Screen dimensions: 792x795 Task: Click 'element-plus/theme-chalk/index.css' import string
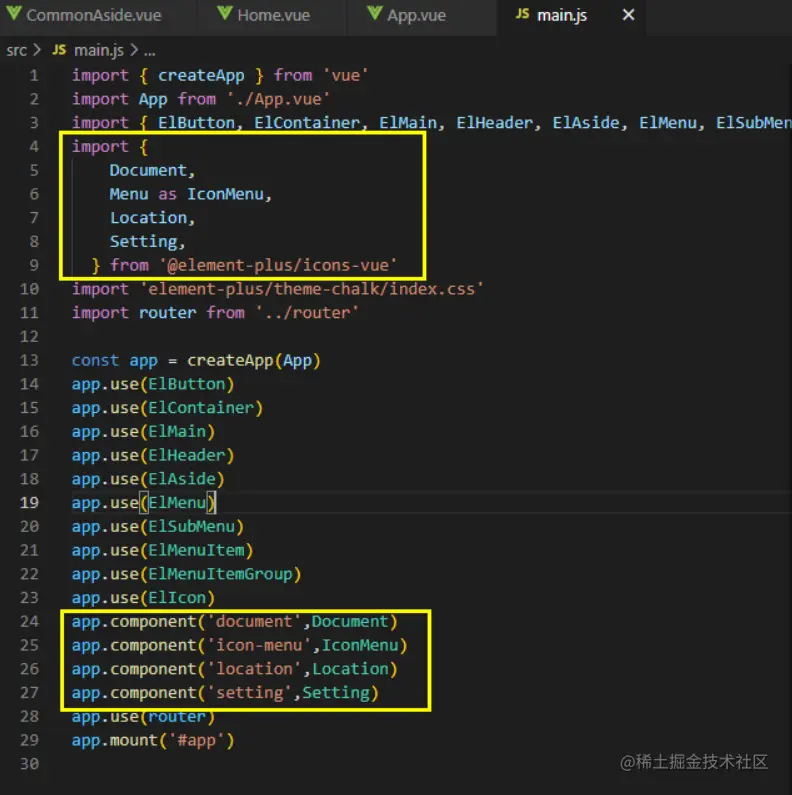[312, 290]
